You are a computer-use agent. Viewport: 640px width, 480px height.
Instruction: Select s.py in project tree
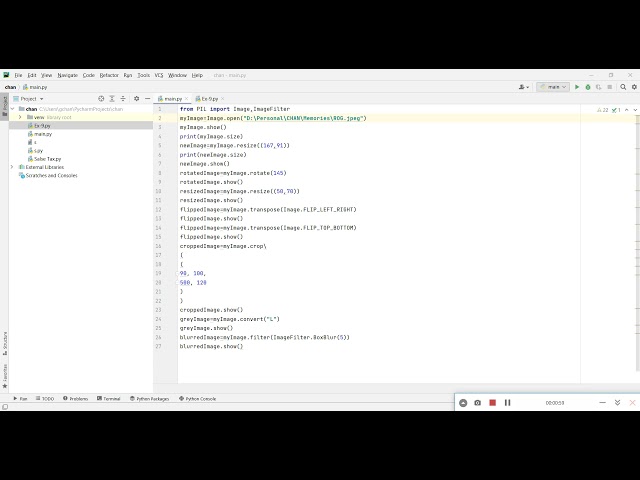(36, 151)
